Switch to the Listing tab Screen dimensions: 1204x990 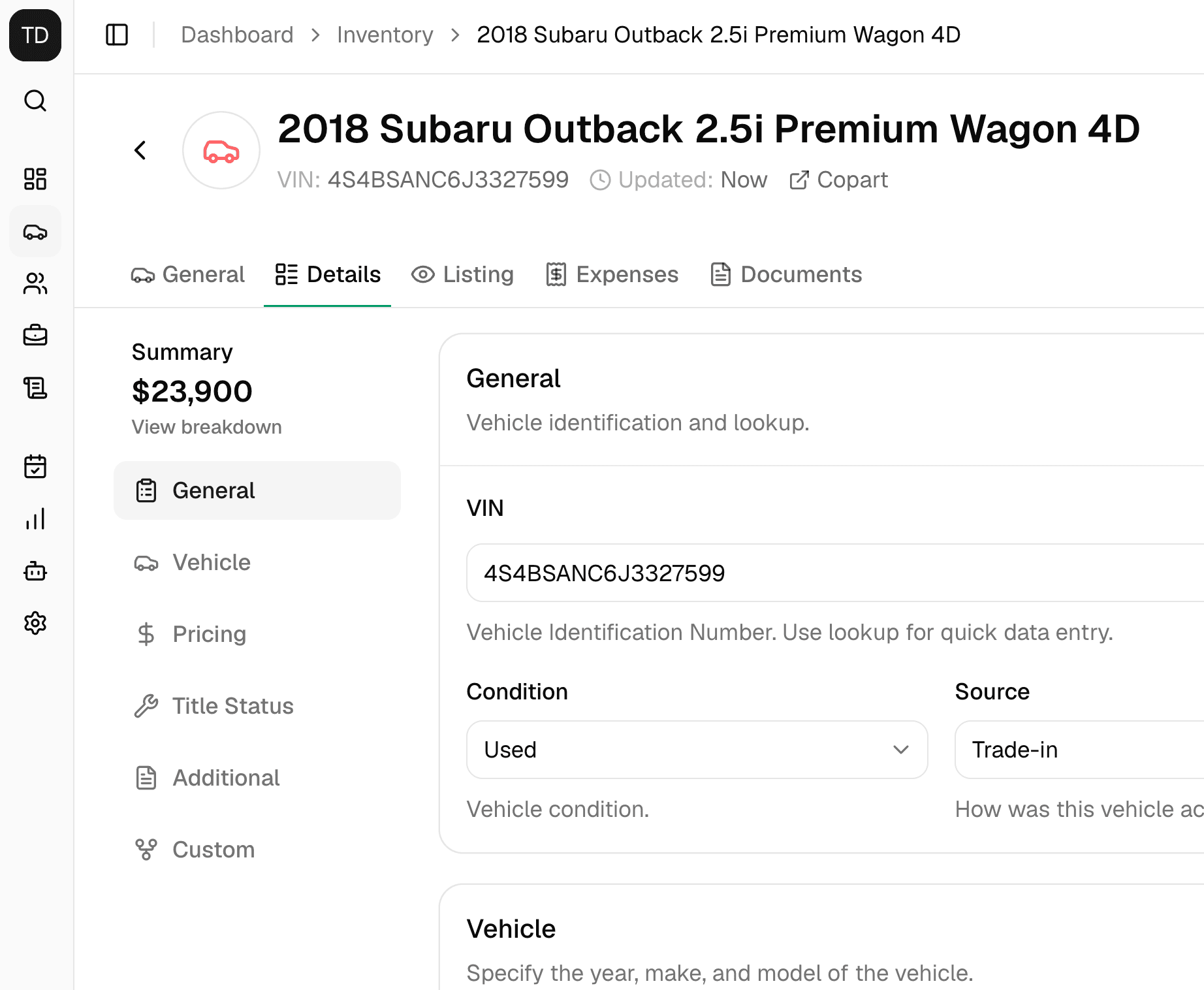pos(462,274)
